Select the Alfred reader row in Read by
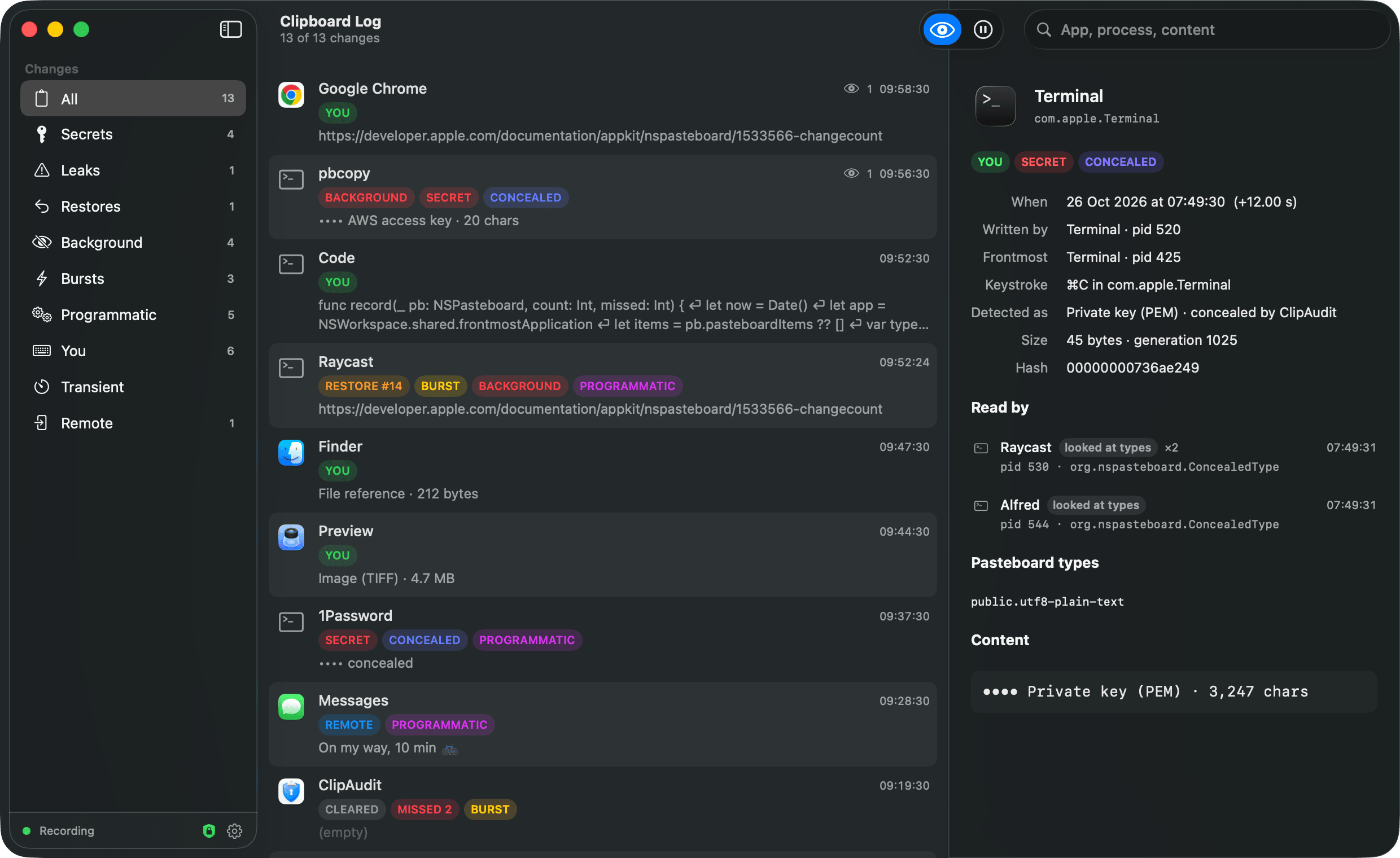 (1174, 514)
